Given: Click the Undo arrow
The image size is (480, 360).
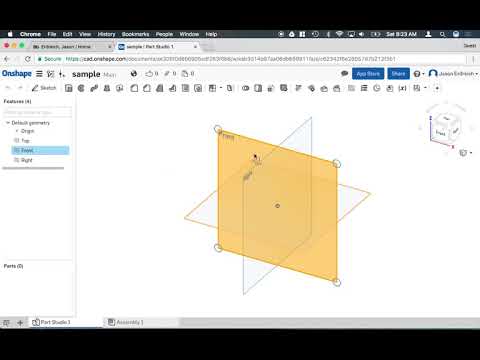Looking at the screenshot, I should pos(8,88).
